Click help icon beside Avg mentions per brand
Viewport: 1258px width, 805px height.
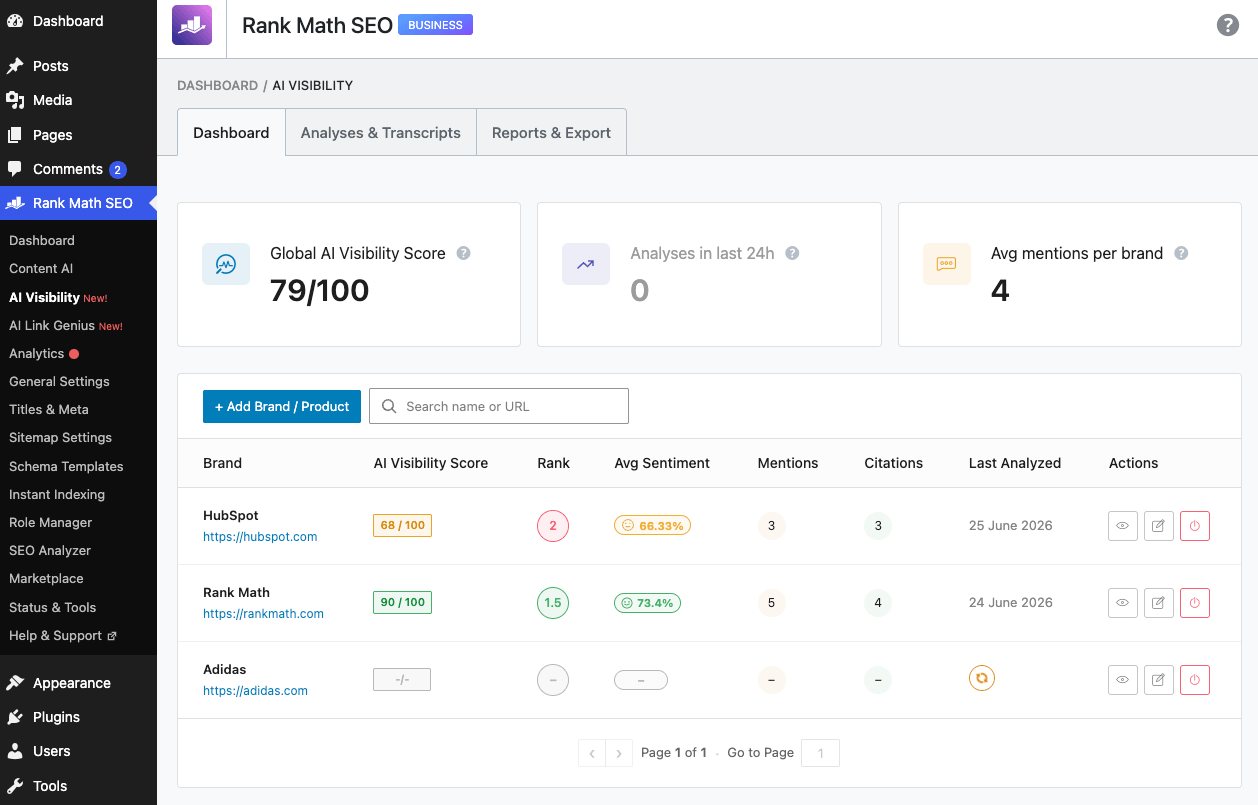tap(1181, 253)
